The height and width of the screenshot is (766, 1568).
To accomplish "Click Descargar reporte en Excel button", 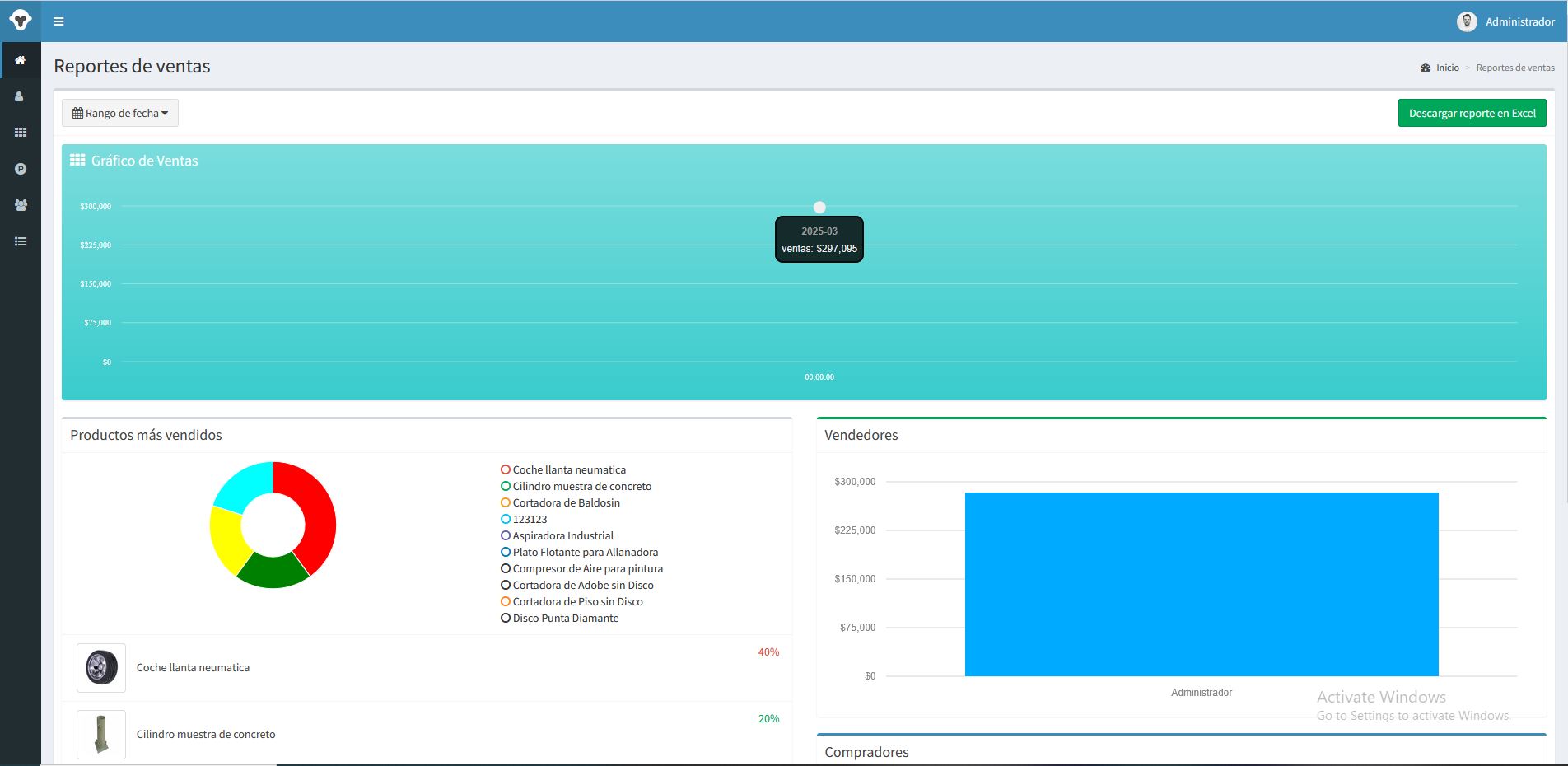I will 1472,113.
